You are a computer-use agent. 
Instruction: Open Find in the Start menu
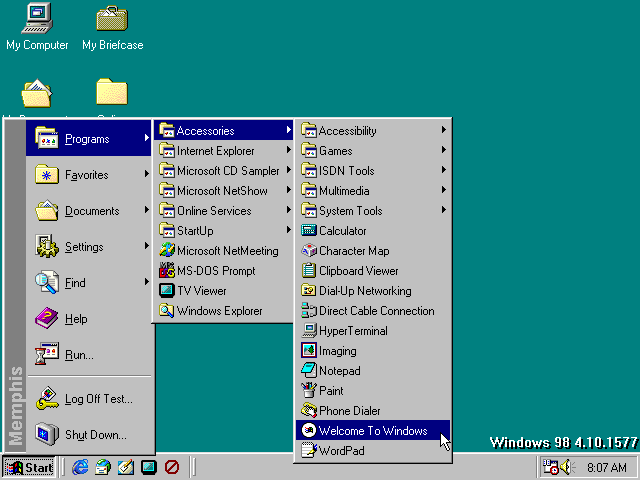89,282
